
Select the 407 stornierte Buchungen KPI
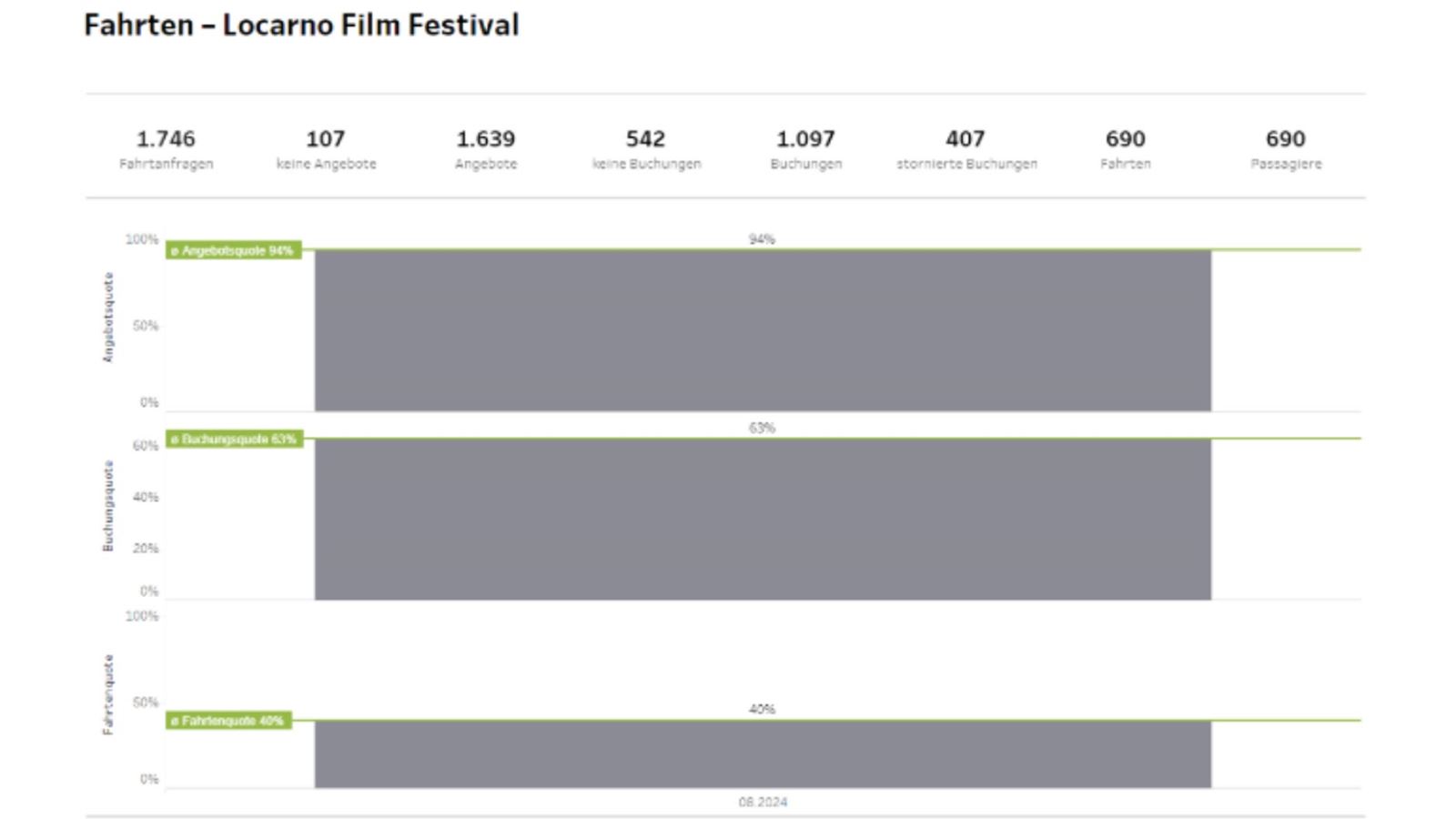[965, 139]
